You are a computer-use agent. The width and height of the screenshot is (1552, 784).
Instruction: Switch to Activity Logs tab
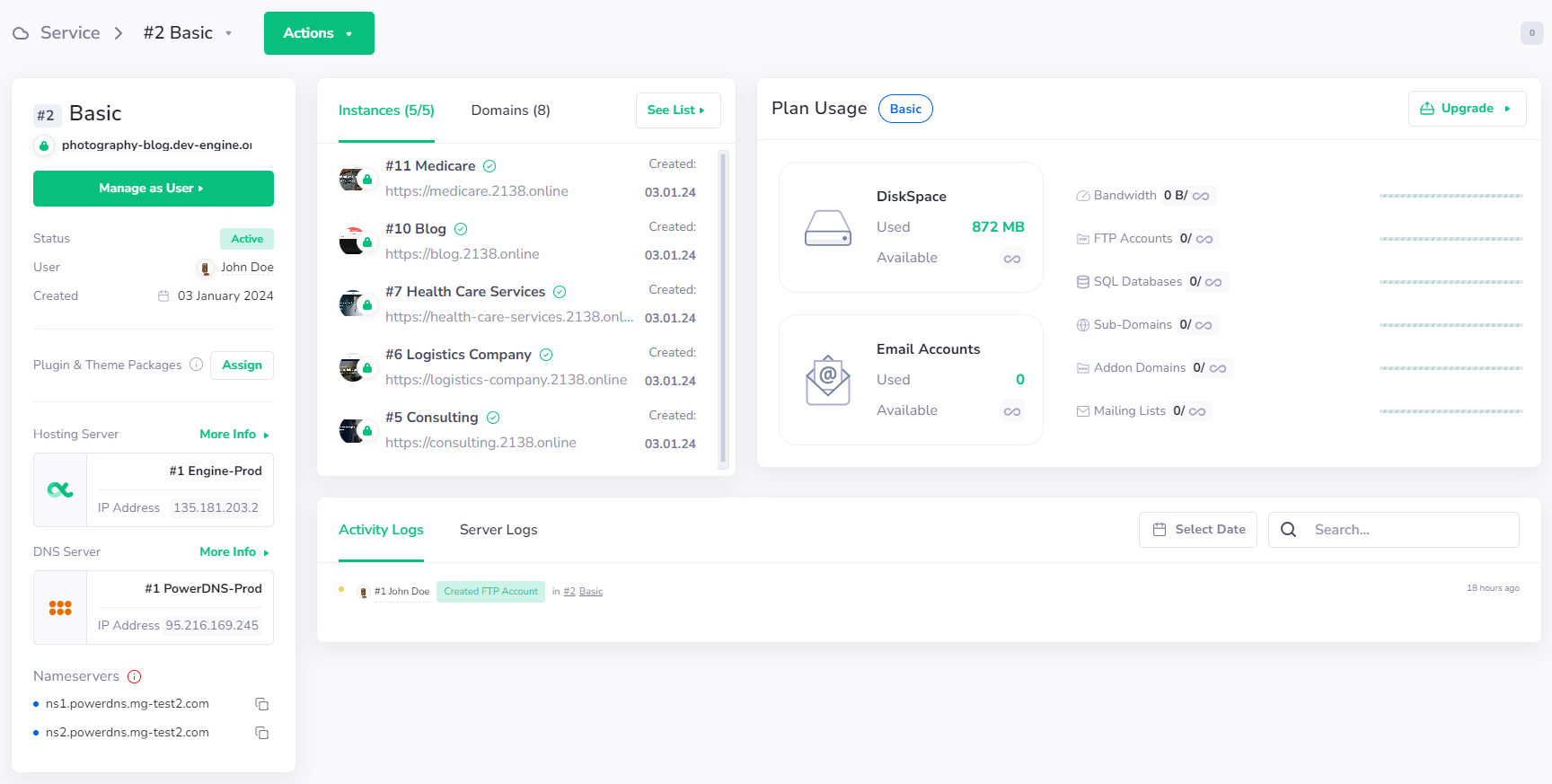[x=381, y=530]
